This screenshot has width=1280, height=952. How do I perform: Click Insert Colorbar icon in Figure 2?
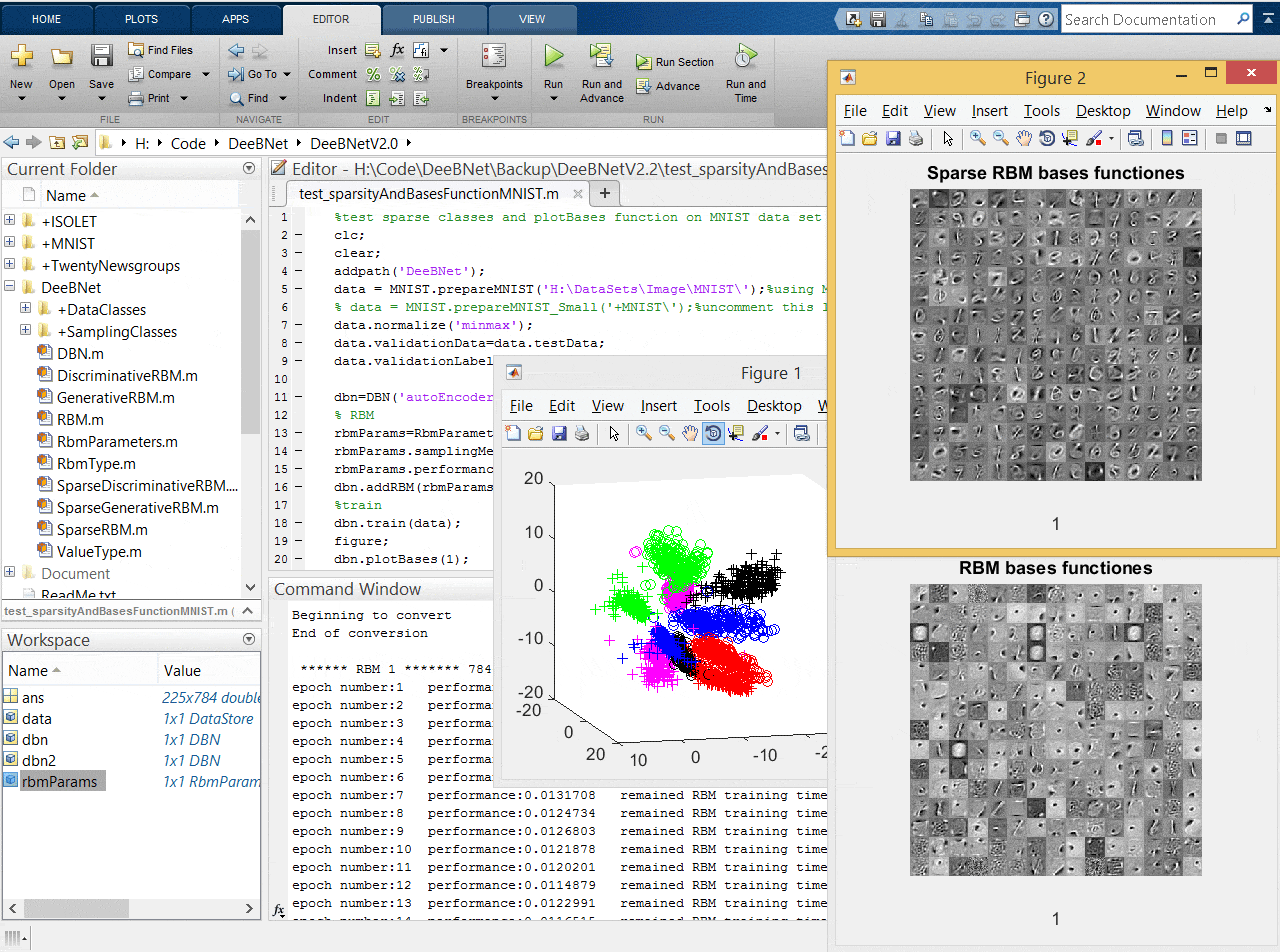[x=1166, y=138]
